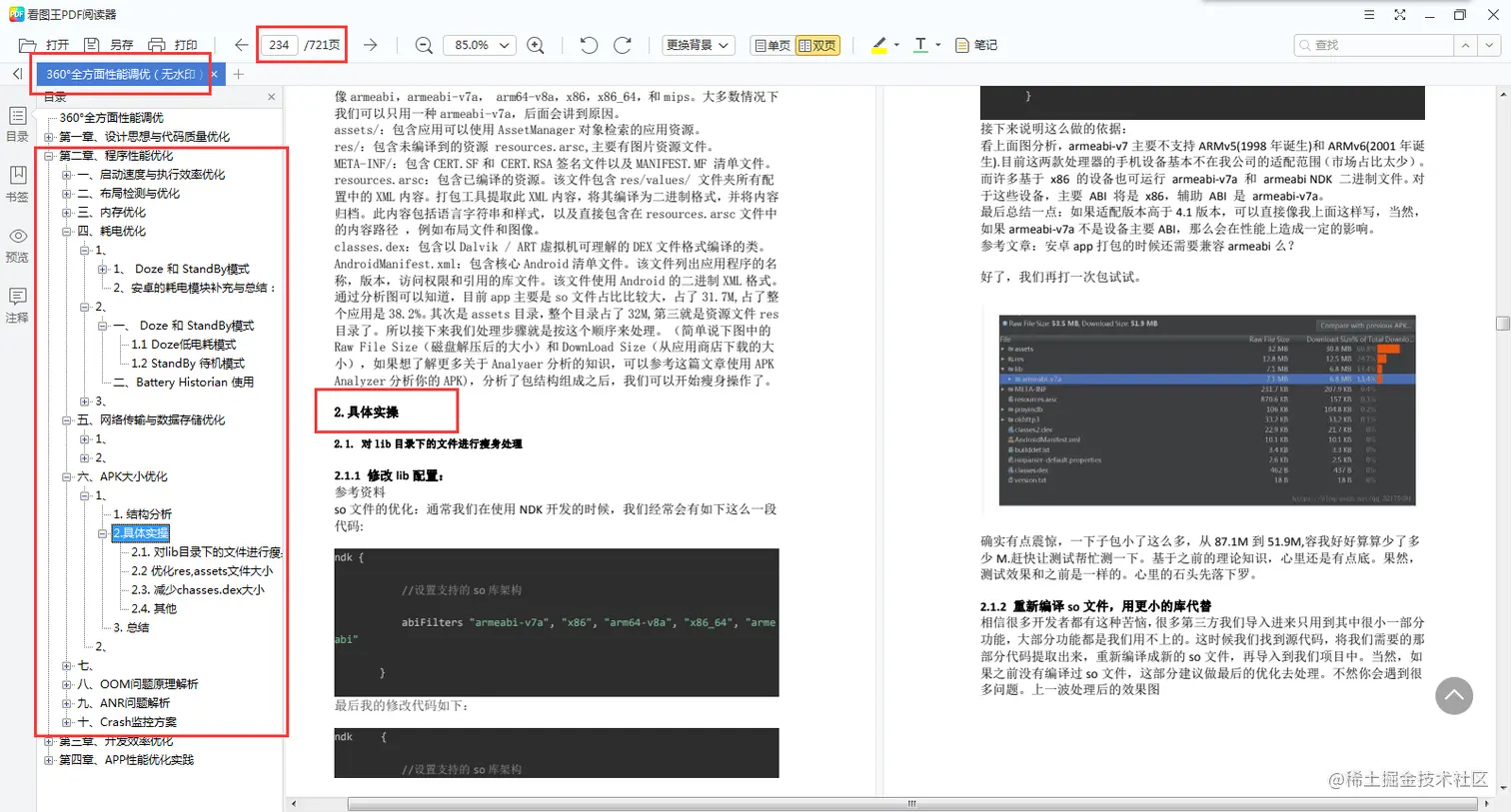Print the document via the 打印 icon
Screen dimensions: 1511x812
[157, 45]
